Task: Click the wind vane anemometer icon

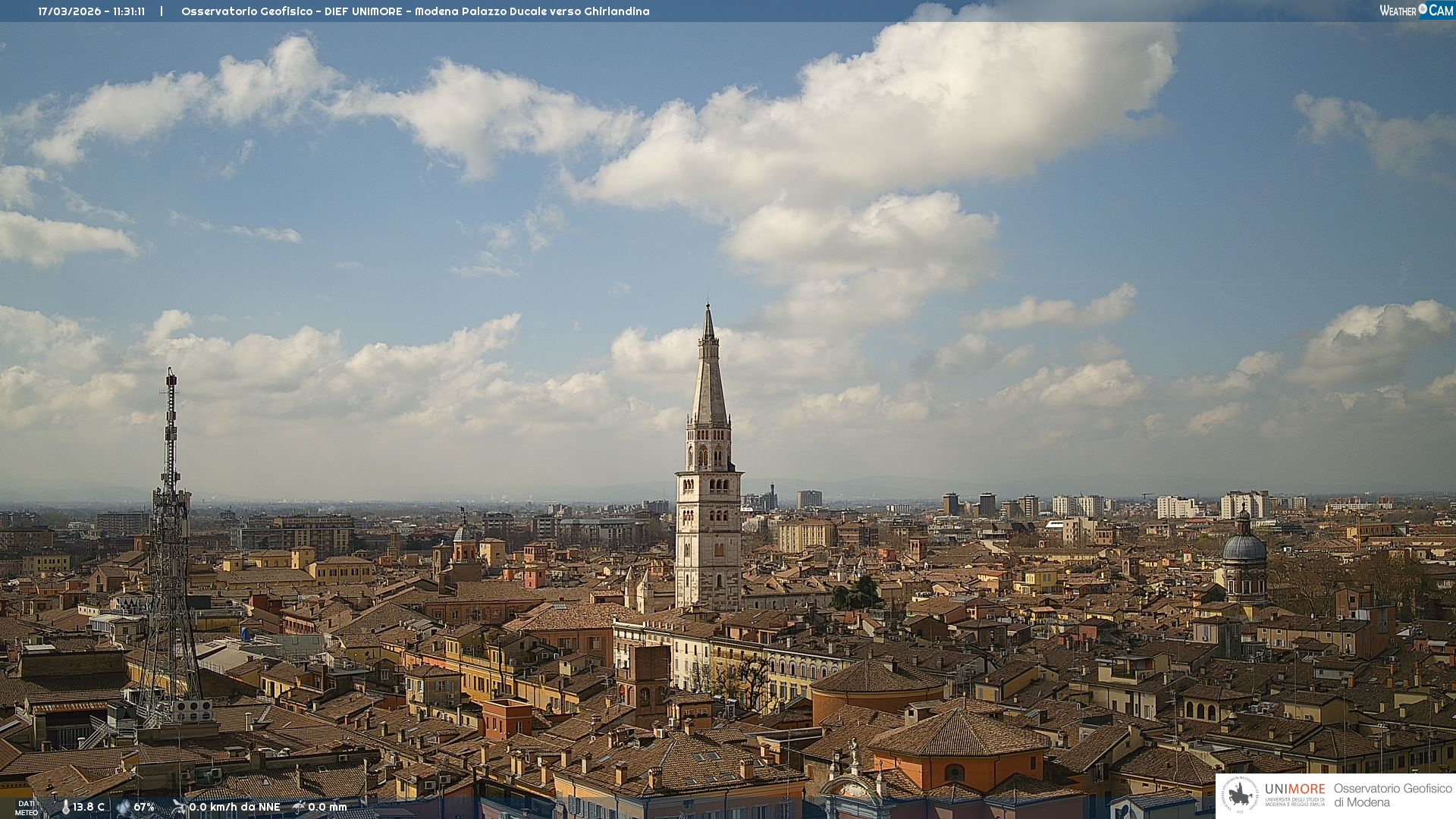Action: point(179,807)
